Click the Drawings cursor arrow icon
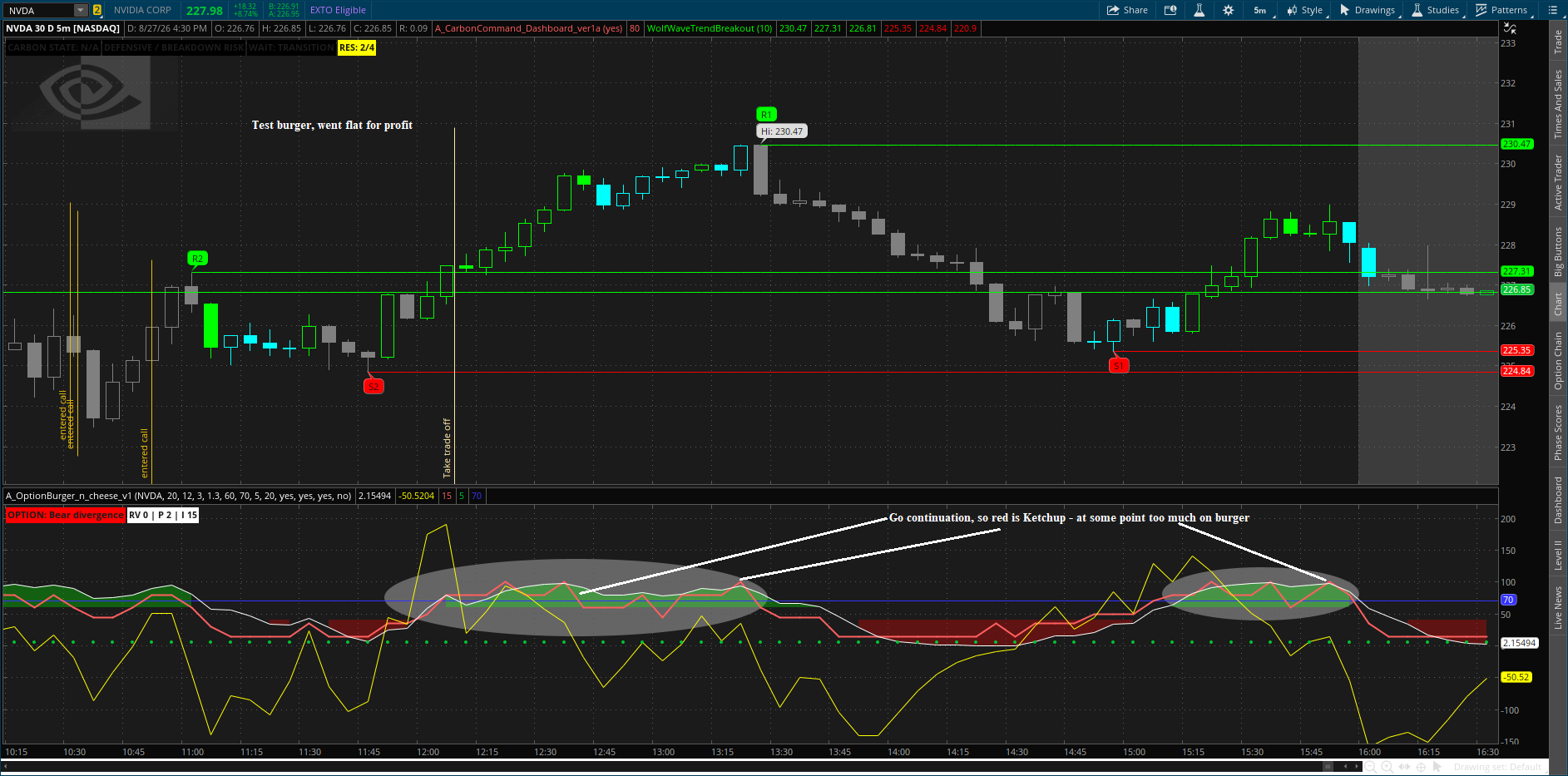This screenshot has height=776, width=1568. [x=1344, y=10]
